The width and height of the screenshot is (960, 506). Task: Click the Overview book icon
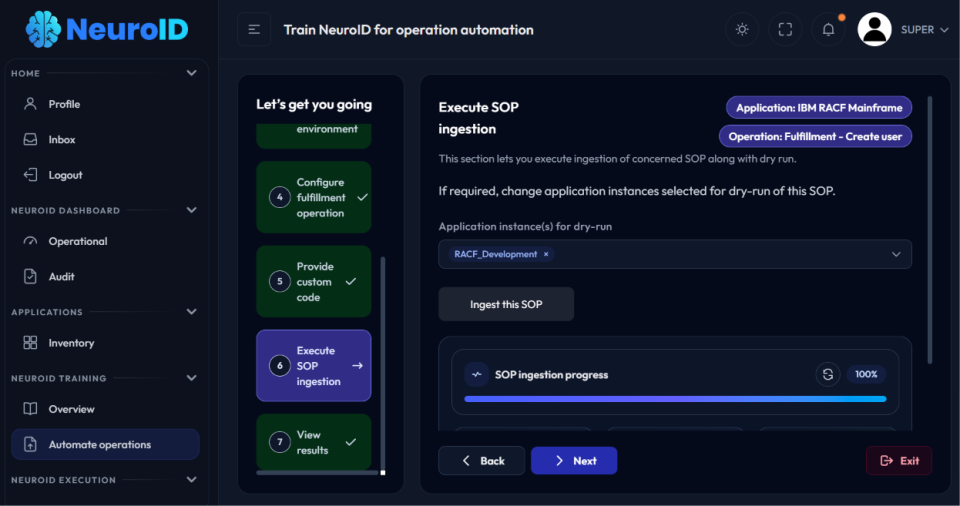(x=30, y=409)
